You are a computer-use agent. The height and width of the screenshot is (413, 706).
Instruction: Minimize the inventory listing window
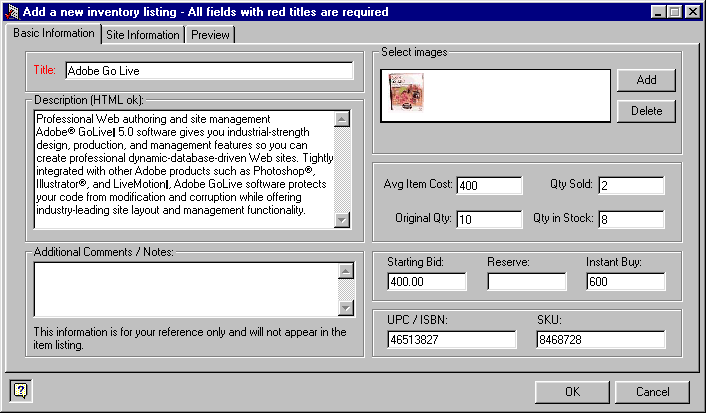click(x=658, y=12)
